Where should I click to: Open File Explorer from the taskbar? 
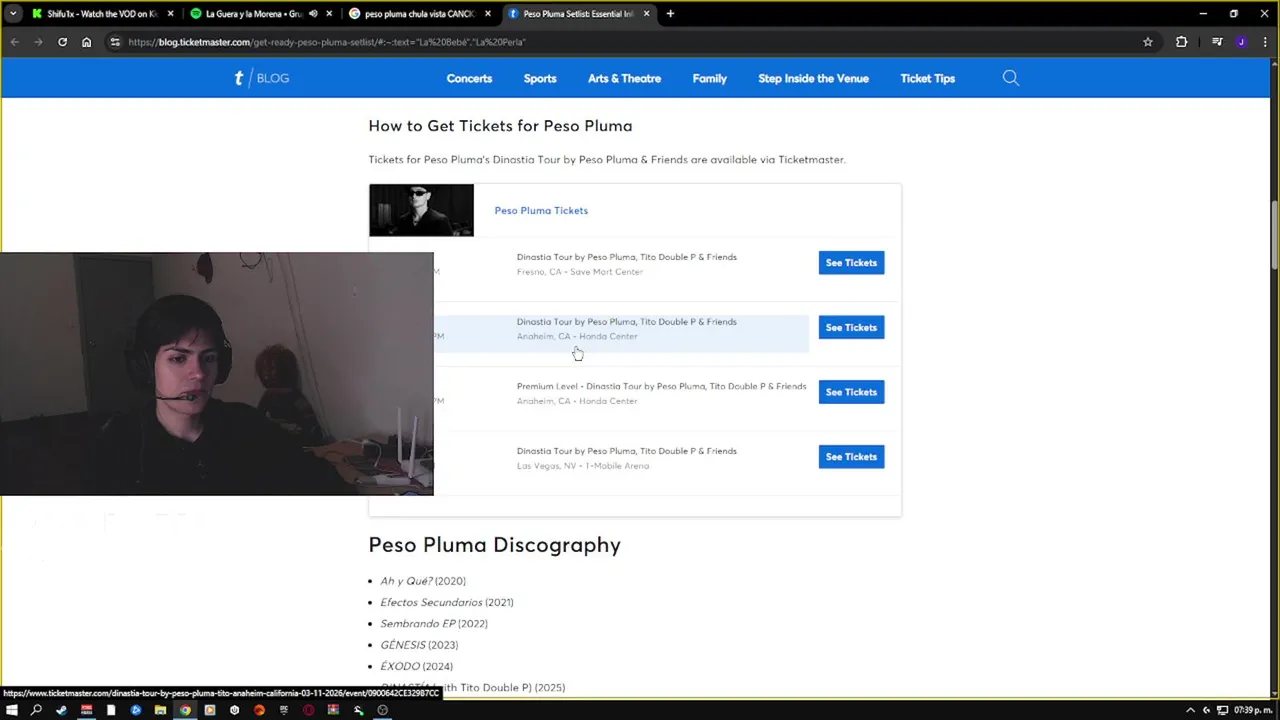[x=160, y=710]
